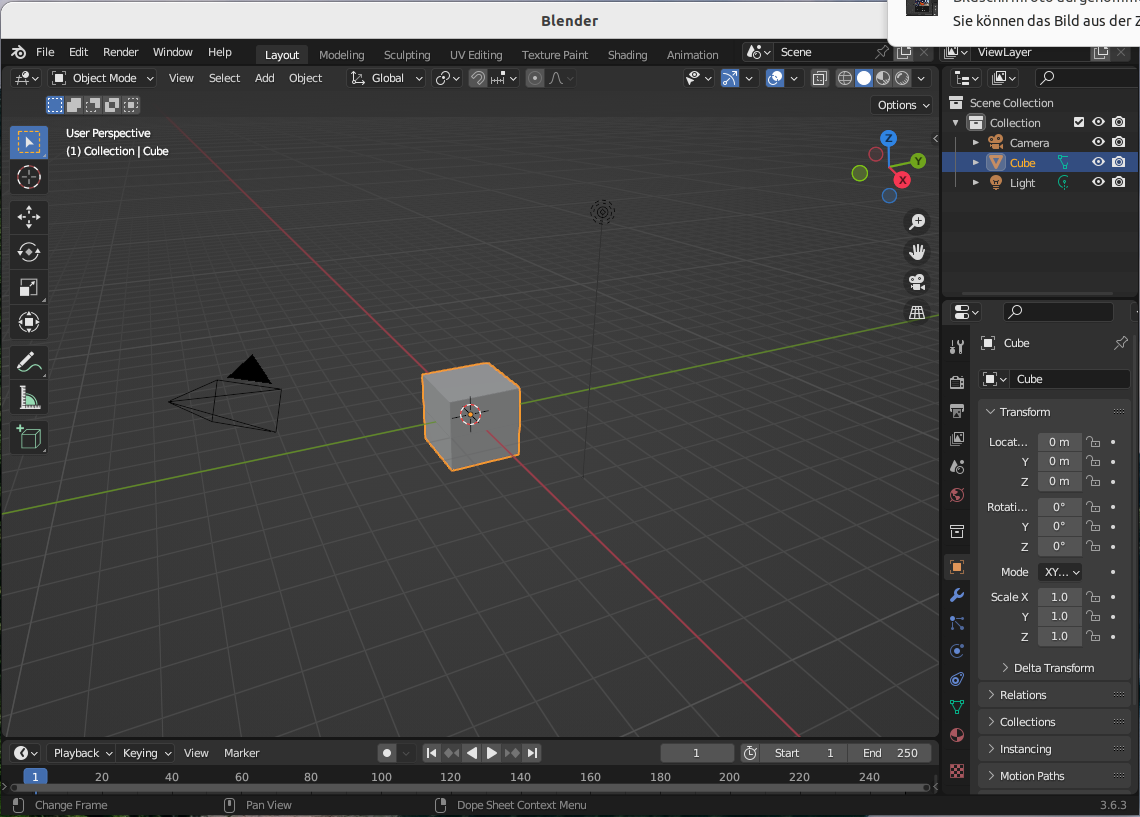This screenshot has height=817, width=1140.
Task: Toggle X-Ray display
Action: 819,78
